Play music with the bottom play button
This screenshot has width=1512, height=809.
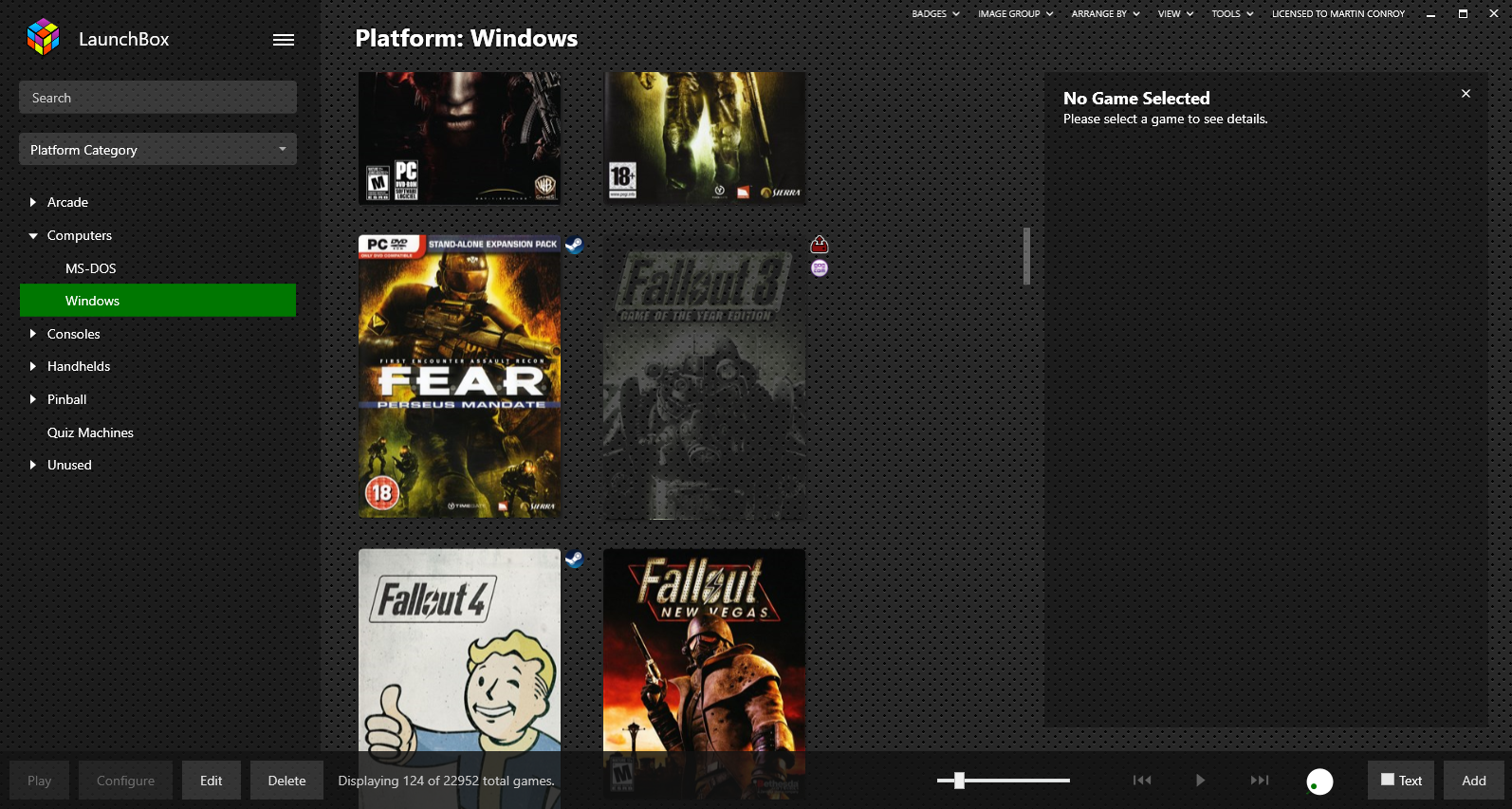[x=1200, y=781]
